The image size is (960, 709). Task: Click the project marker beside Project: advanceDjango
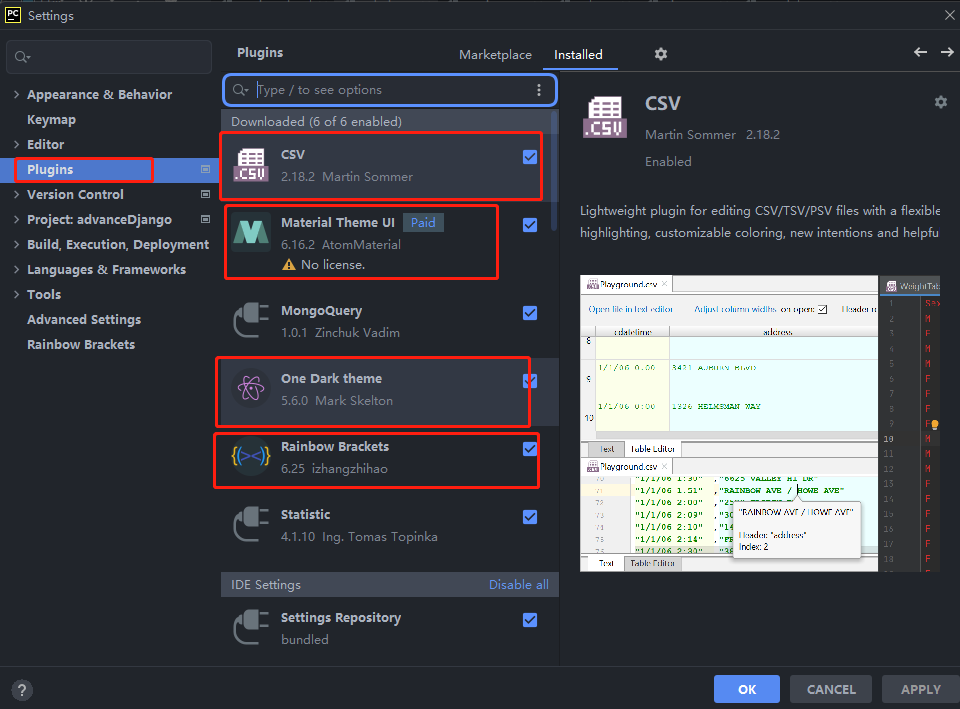pos(206,219)
